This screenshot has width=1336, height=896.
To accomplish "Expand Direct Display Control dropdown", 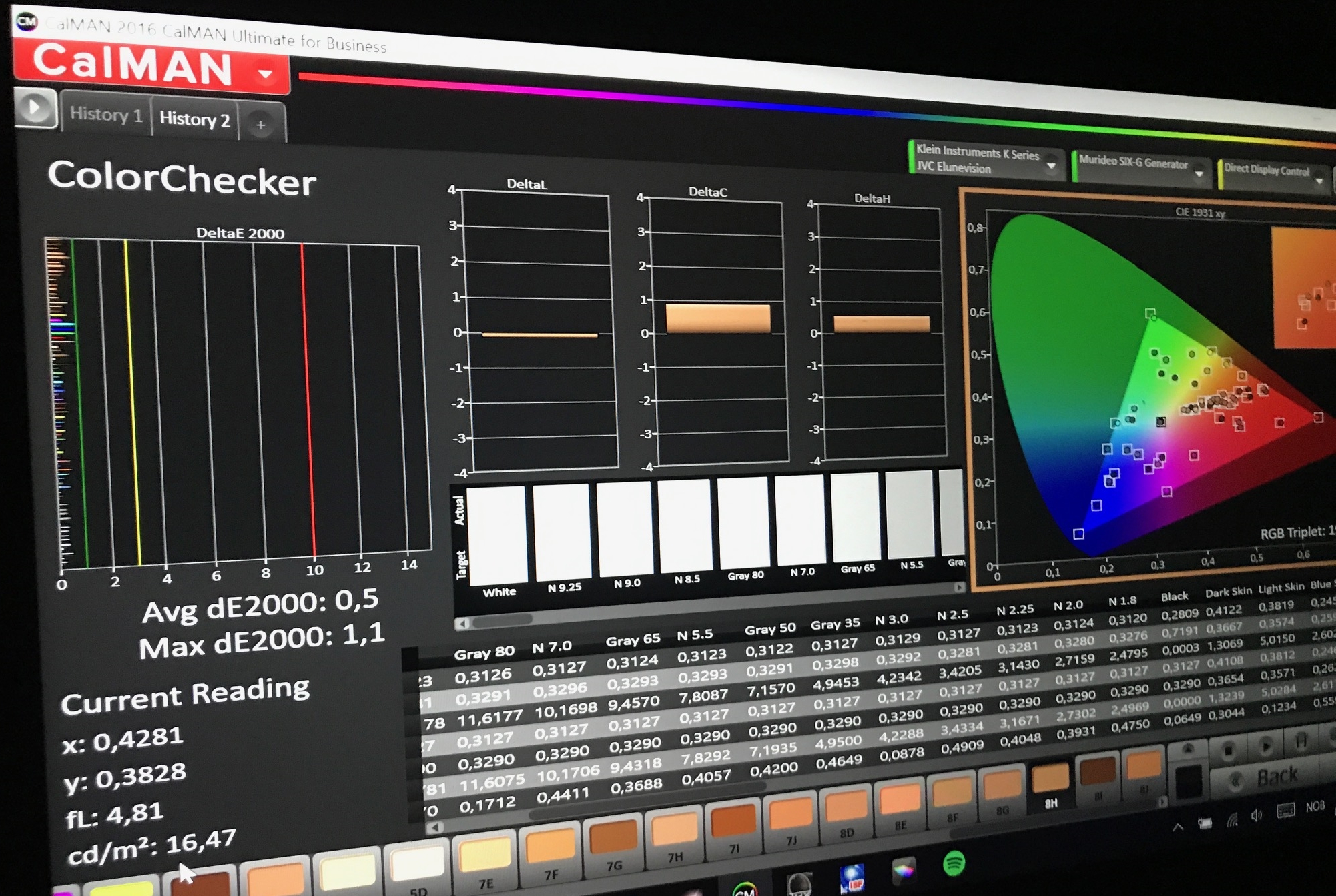I will pos(1319,180).
